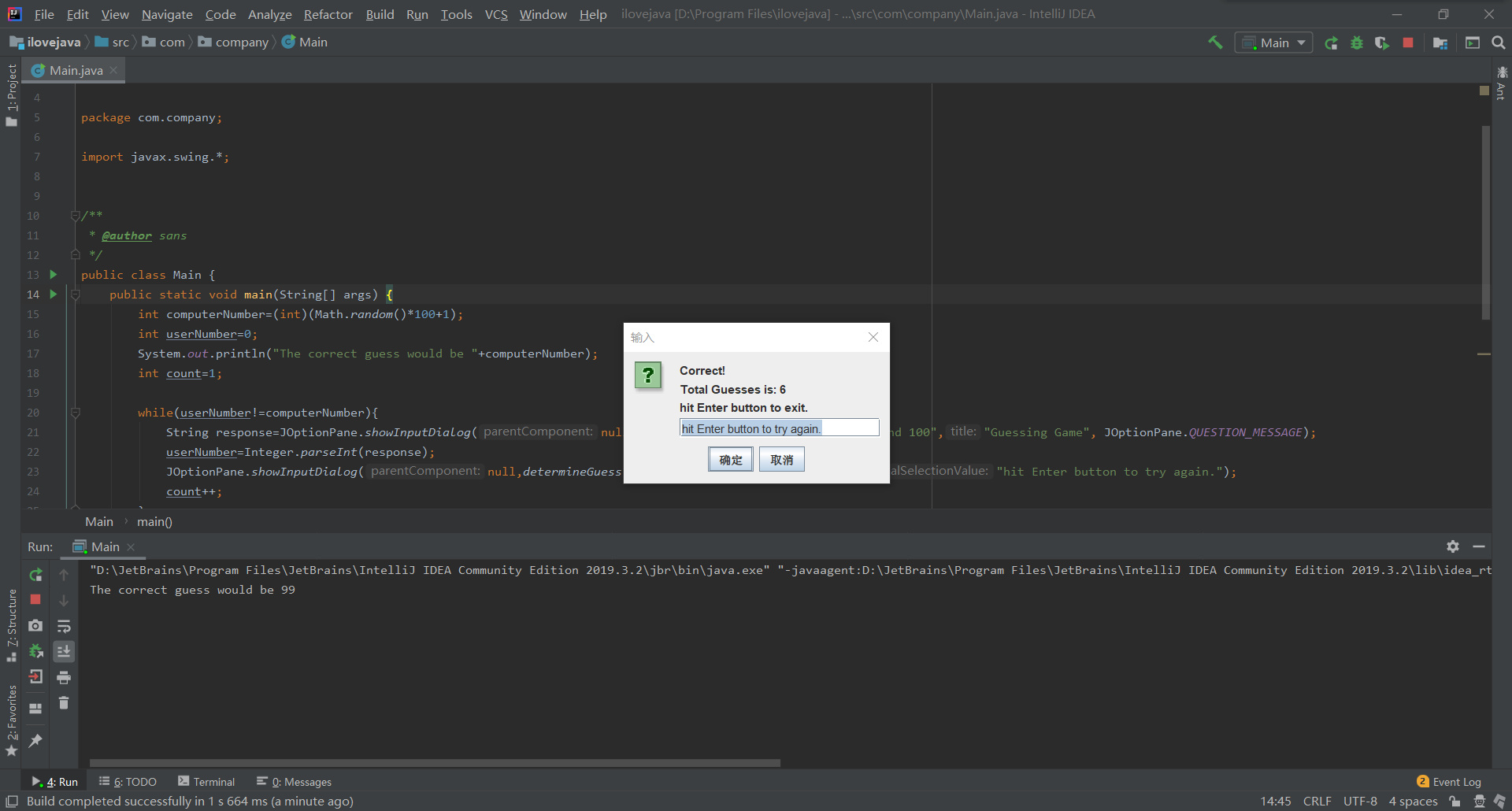Image resolution: width=1512 pixels, height=811 pixels.
Task: Rerun Main from the top toolbar
Action: 1331,43
